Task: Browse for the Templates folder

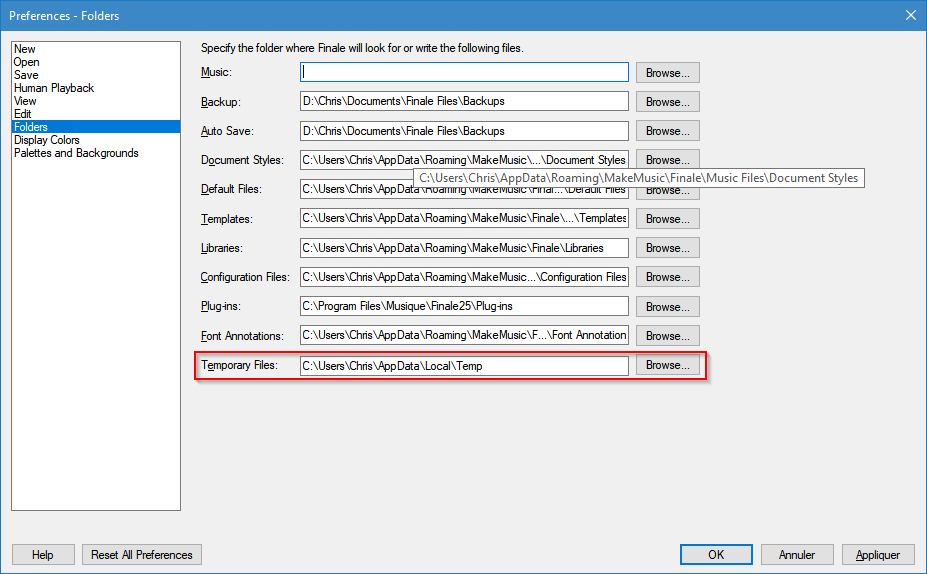Action: (x=667, y=219)
